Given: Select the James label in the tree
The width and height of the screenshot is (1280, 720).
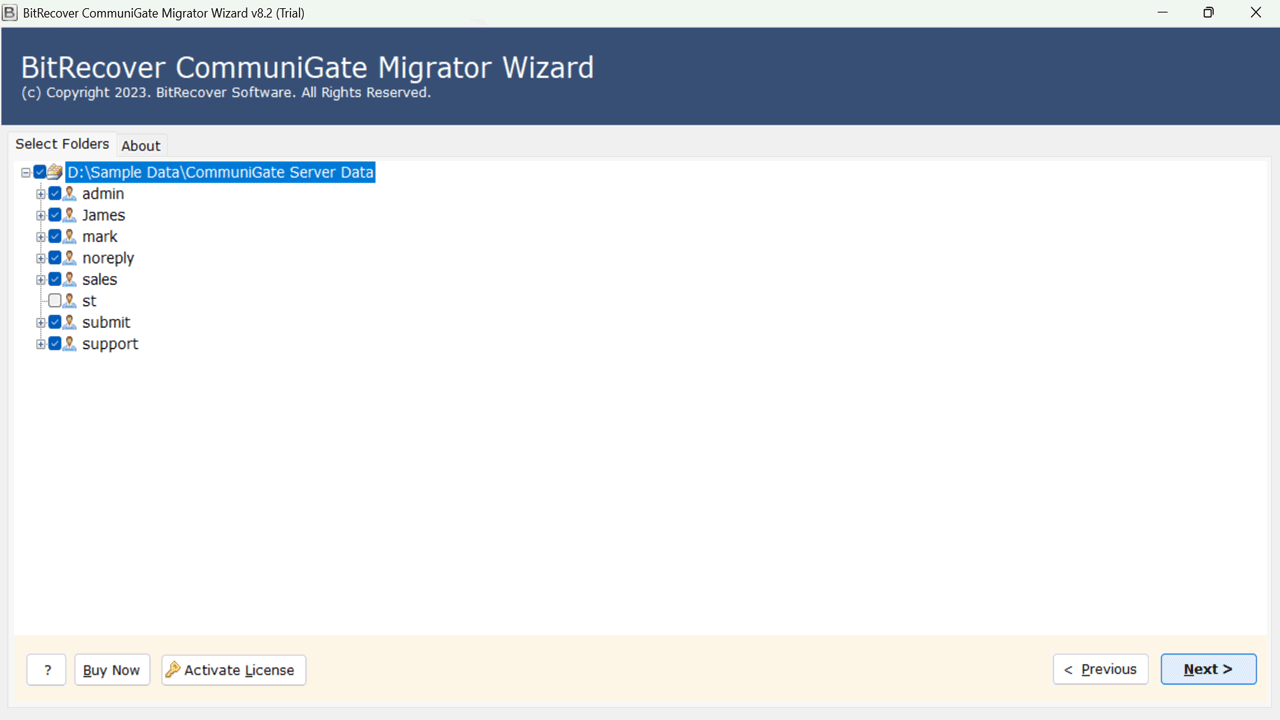Looking at the screenshot, I should coord(104,215).
